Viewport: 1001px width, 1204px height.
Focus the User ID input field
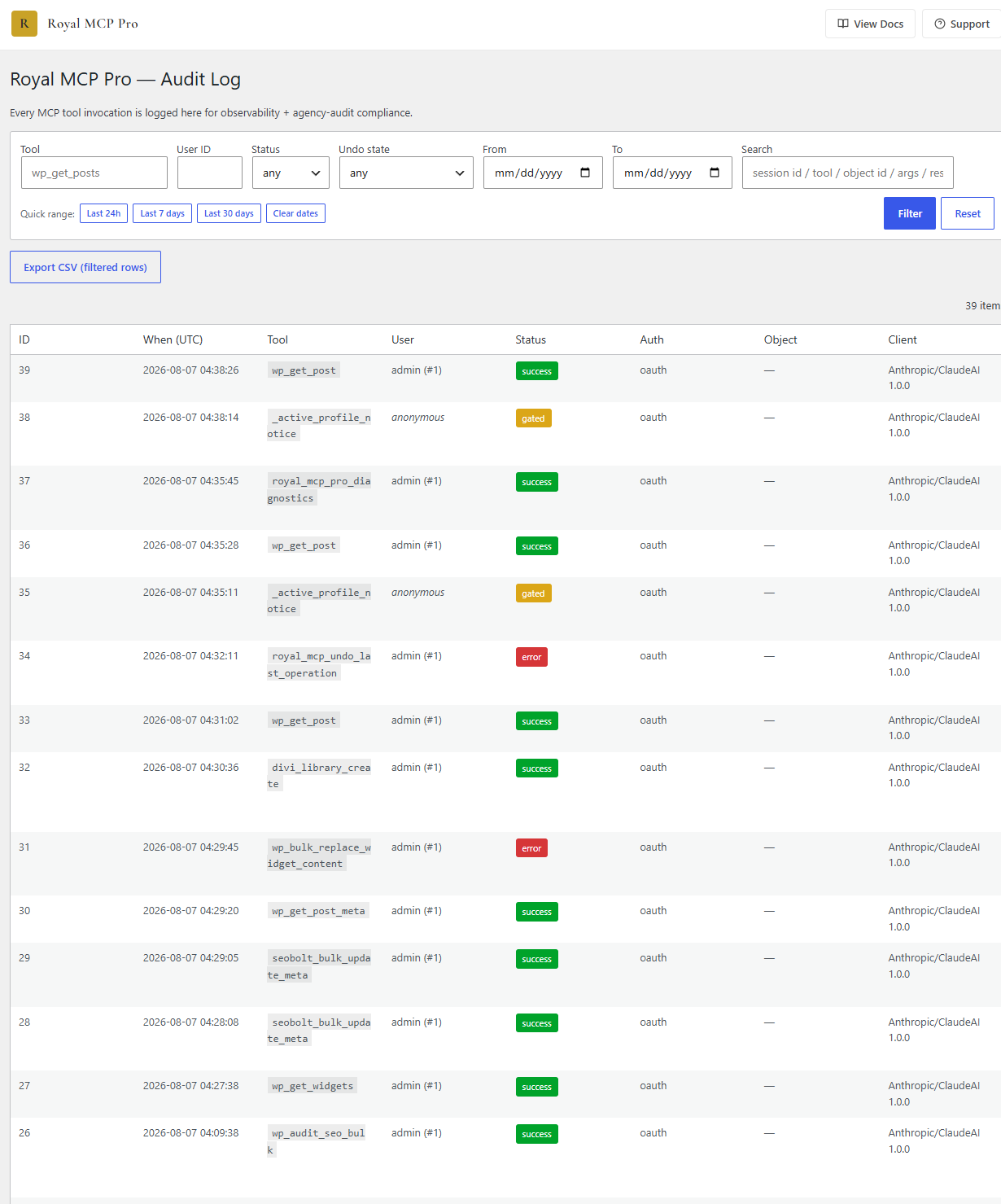point(210,173)
